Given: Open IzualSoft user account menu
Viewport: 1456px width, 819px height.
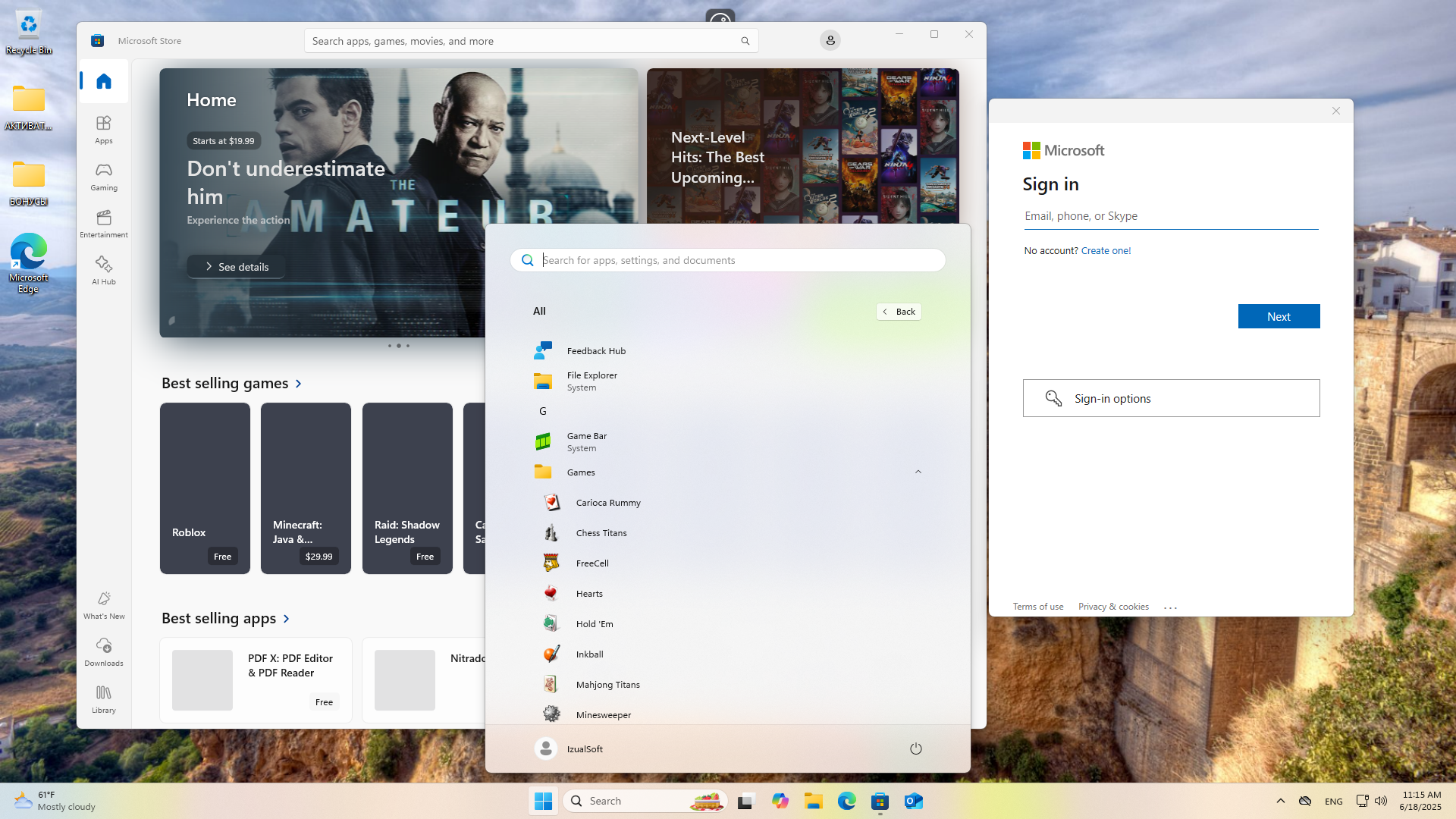Looking at the screenshot, I should point(569,748).
